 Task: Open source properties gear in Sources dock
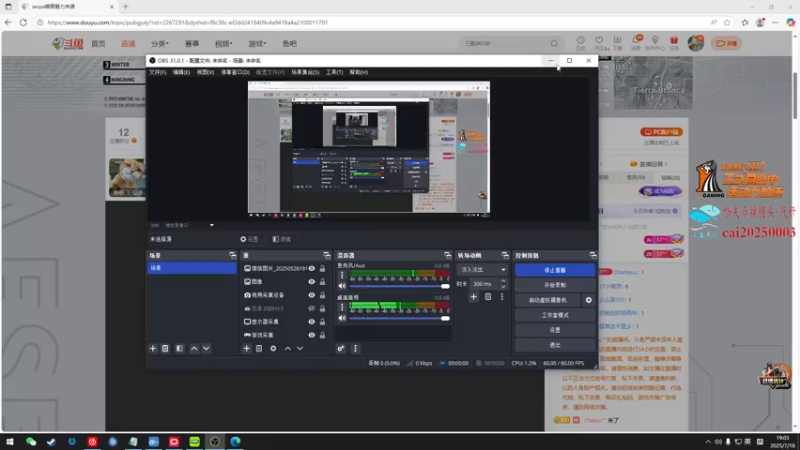(273, 348)
